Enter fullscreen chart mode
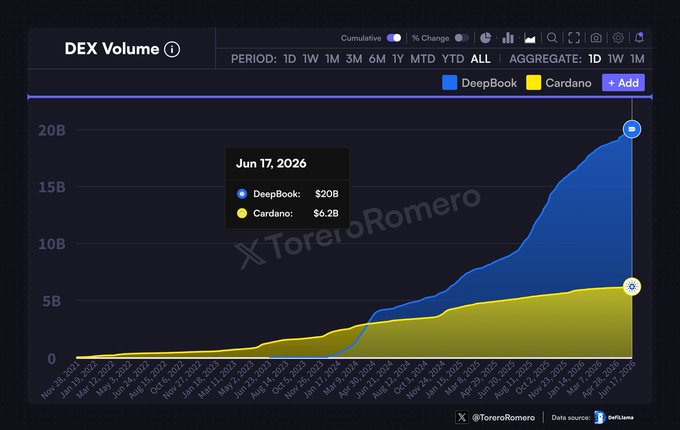 (x=574, y=38)
